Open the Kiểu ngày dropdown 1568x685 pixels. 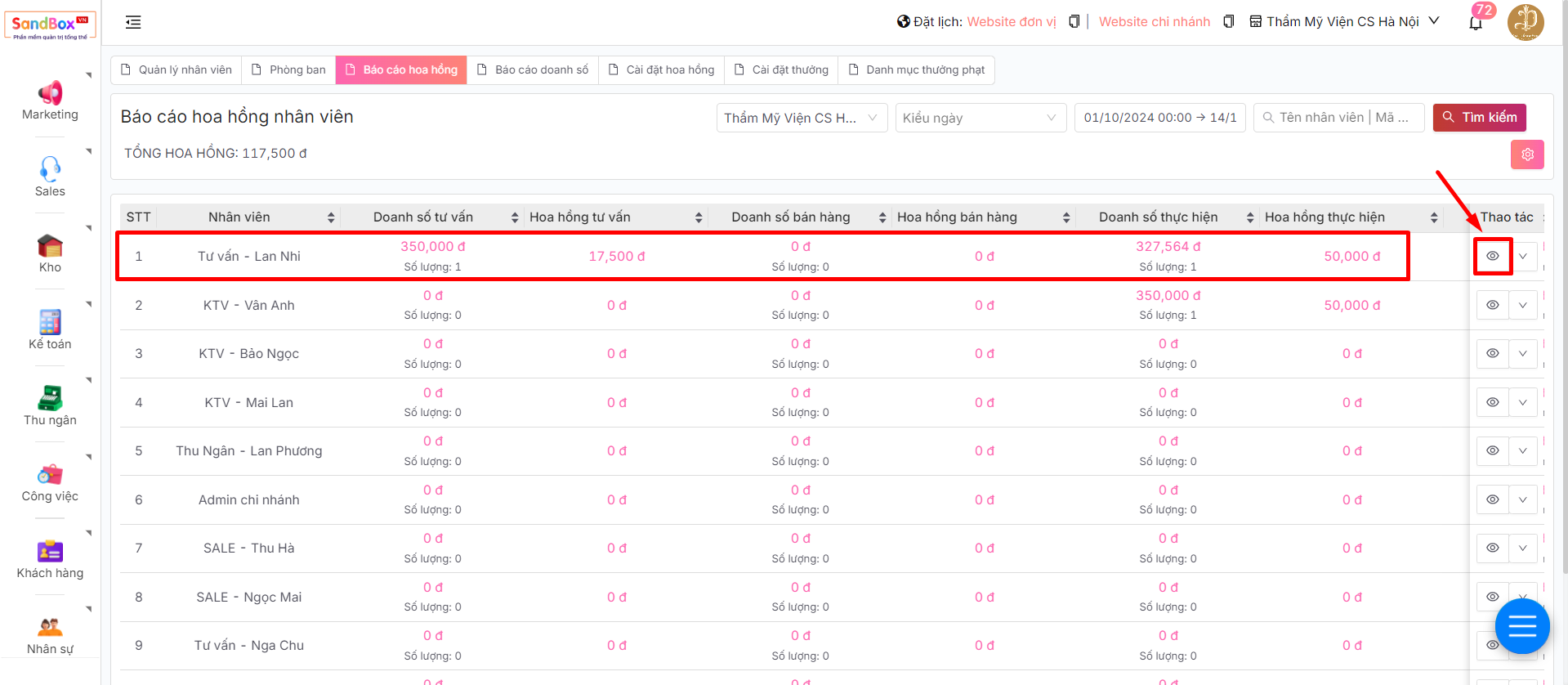pyautogui.click(x=980, y=118)
